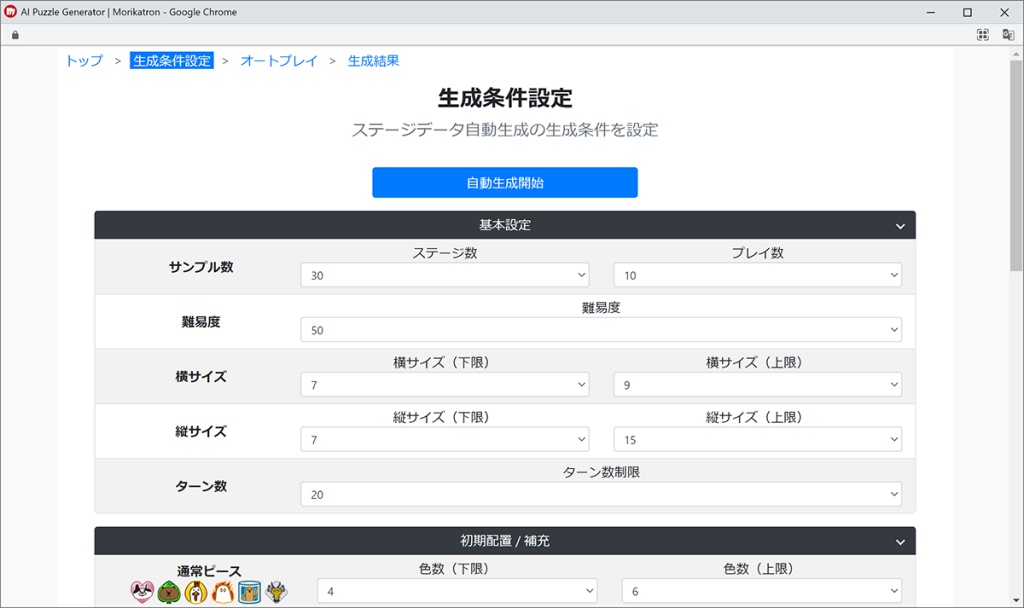
Task: Go to the 生成結果 breadcrumb step
Action: 374,61
